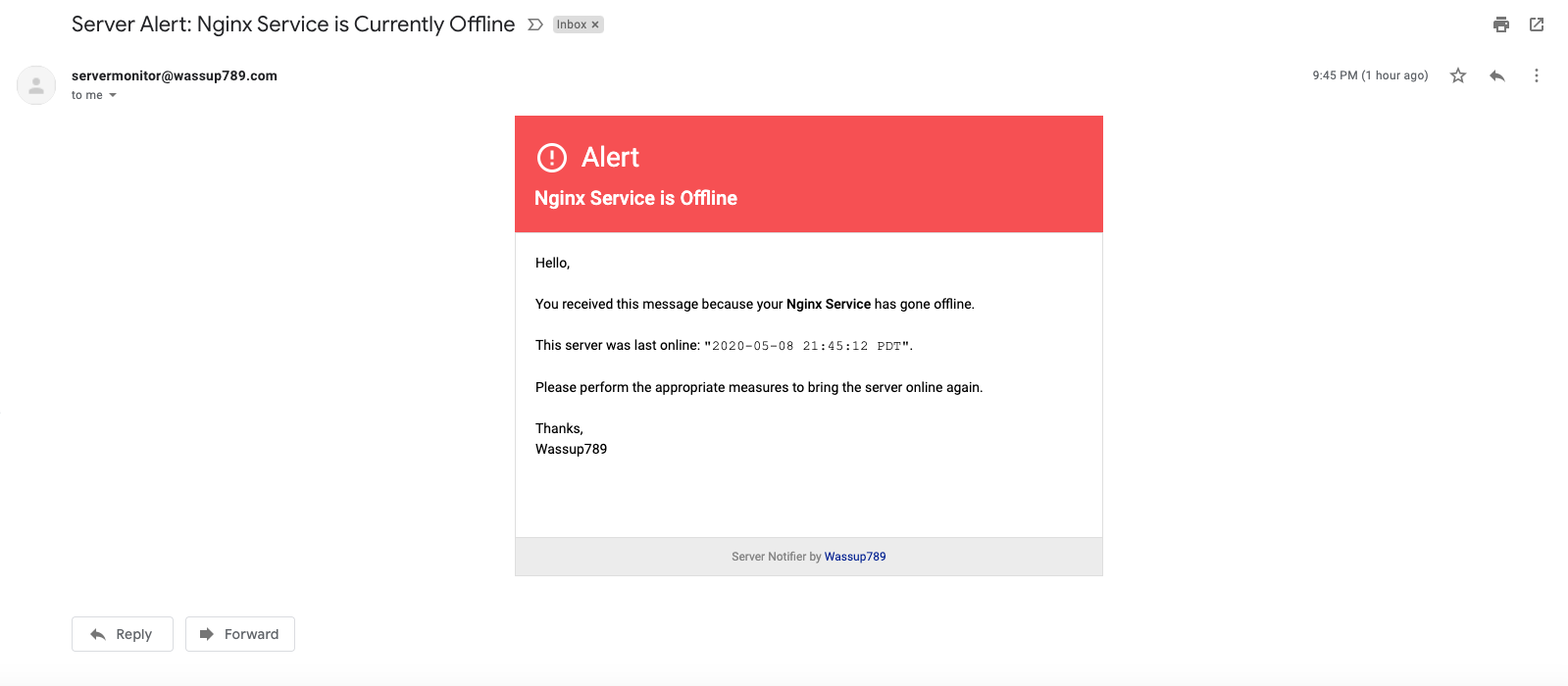Click the Forward button below the message
1568x686 pixels.
pos(240,634)
